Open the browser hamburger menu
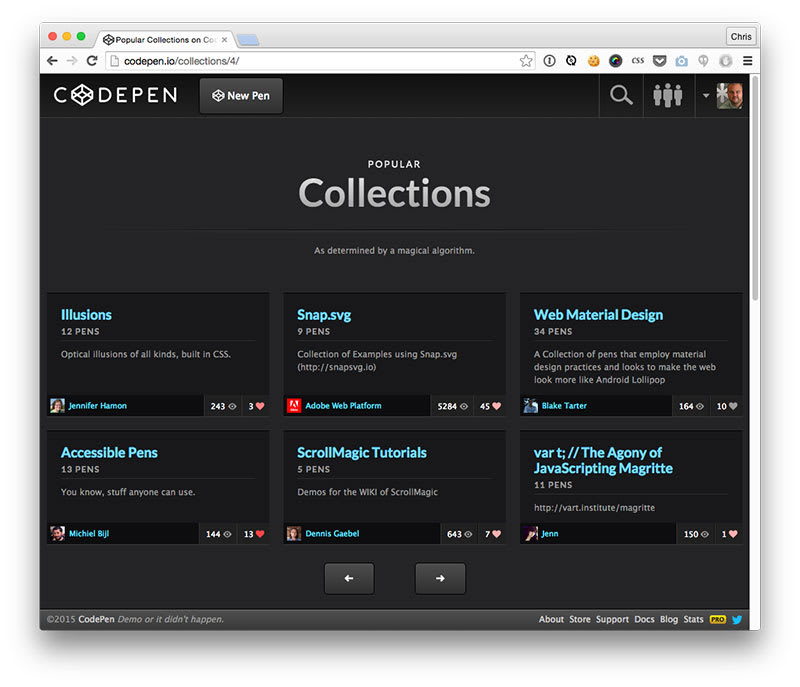 pyautogui.click(x=749, y=60)
